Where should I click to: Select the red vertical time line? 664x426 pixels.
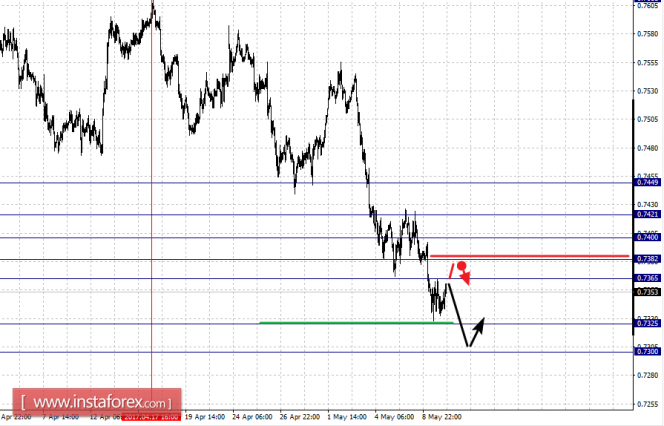[x=152, y=199]
